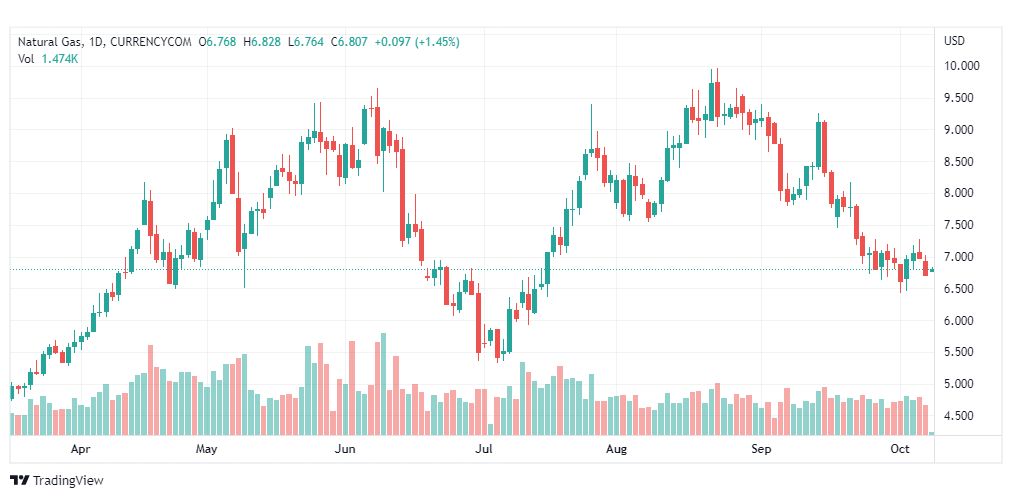
Task: Click the Jul label on time axis
Action: click(484, 450)
